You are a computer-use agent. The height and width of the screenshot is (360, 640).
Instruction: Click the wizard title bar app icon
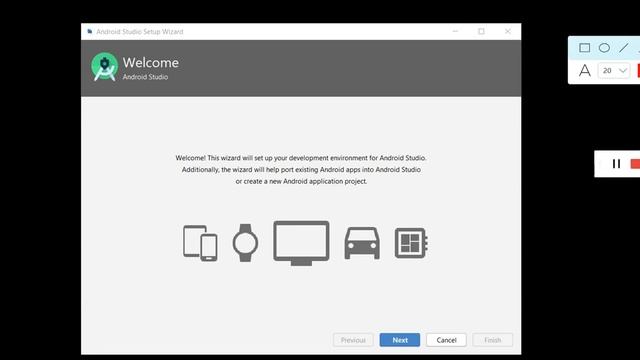[x=89, y=31]
